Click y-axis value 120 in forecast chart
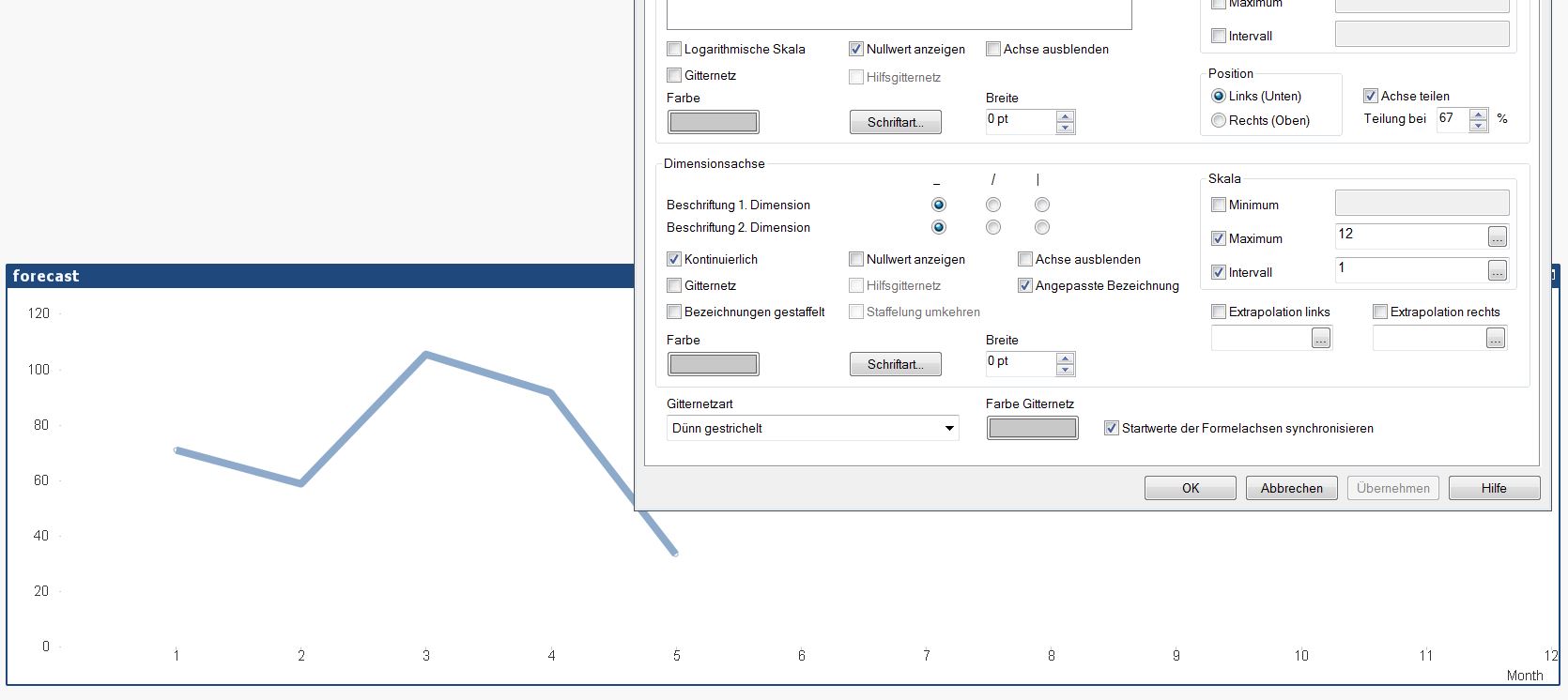The width and height of the screenshot is (1568, 700). click(38, 313)
